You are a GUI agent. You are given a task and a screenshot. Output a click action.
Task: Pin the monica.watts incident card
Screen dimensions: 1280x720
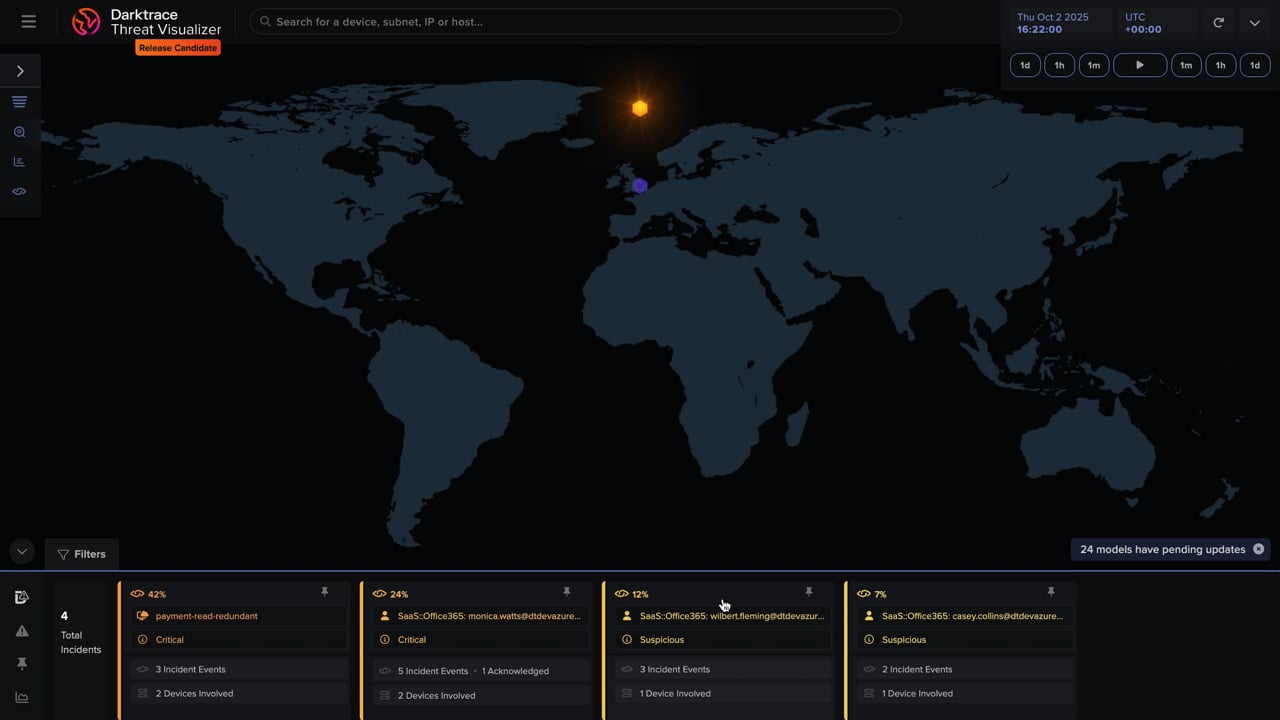(566, 592)
